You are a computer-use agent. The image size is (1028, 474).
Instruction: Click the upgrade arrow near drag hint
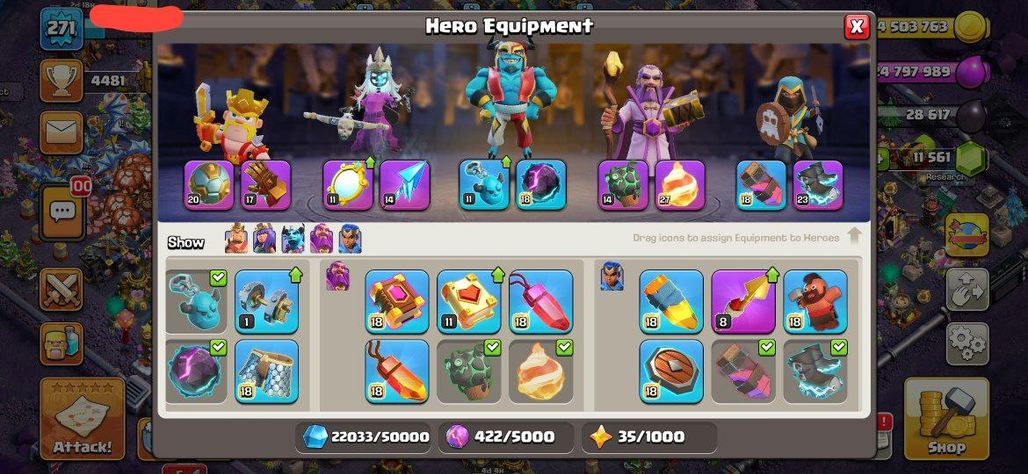(854, 237)
